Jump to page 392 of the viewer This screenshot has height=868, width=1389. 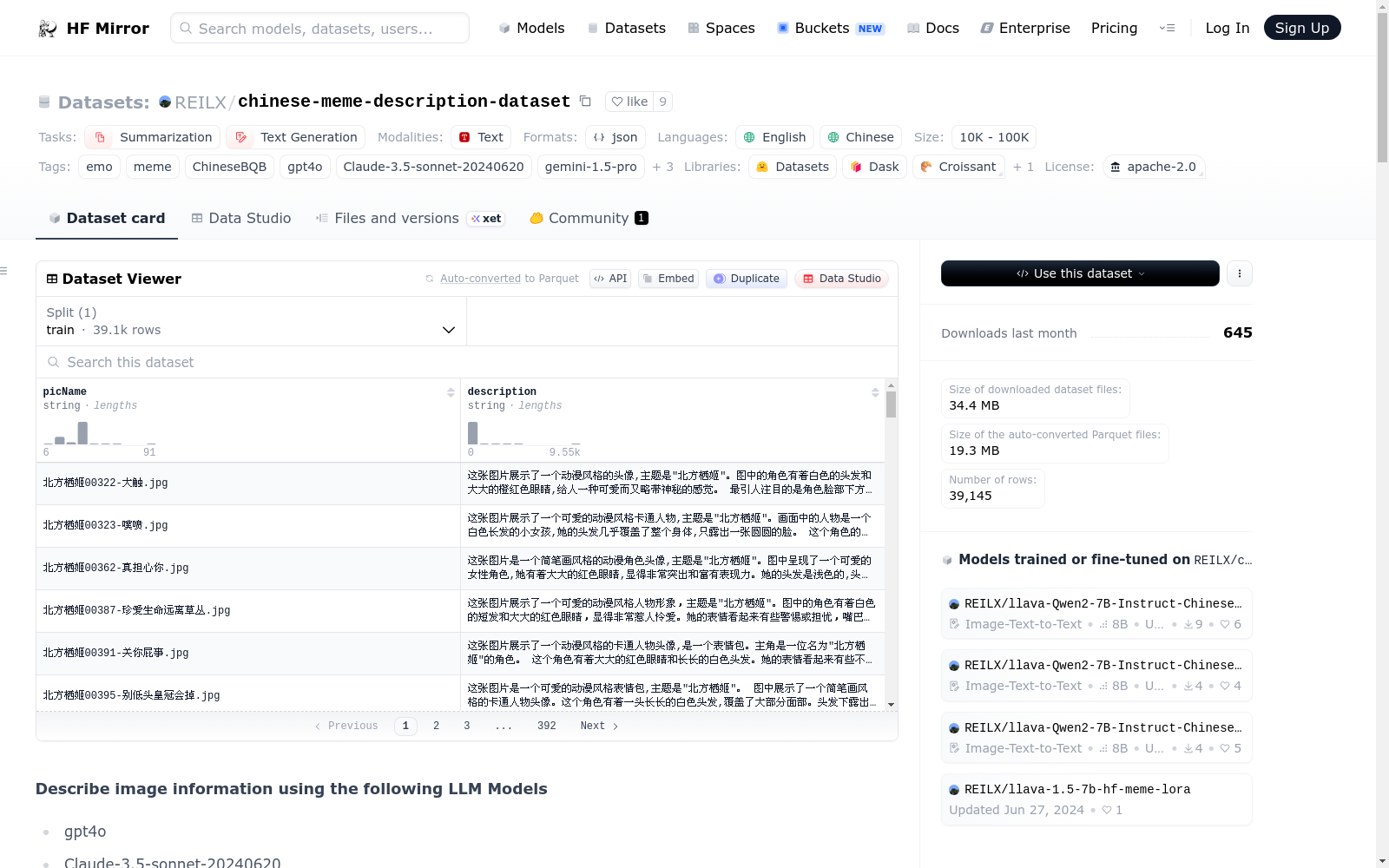point(546,727)
